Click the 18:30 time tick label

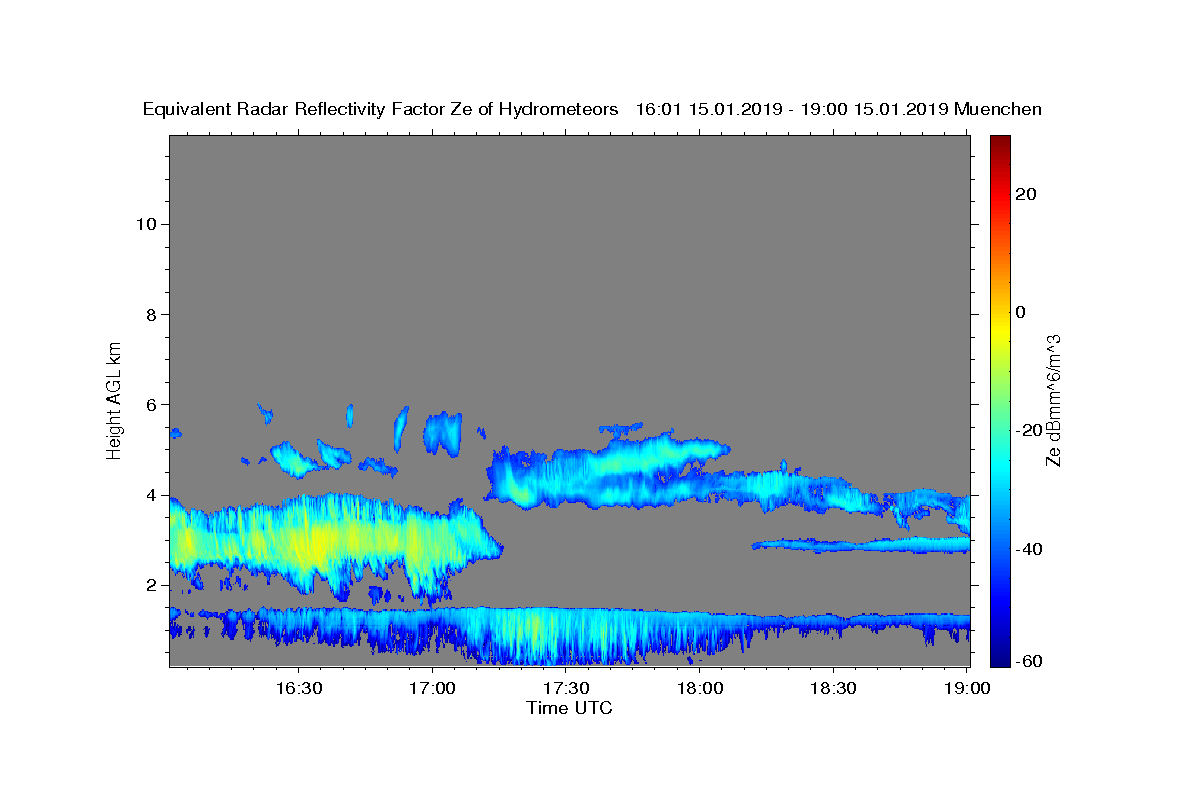pyautogui.click(x=833, y=689)
